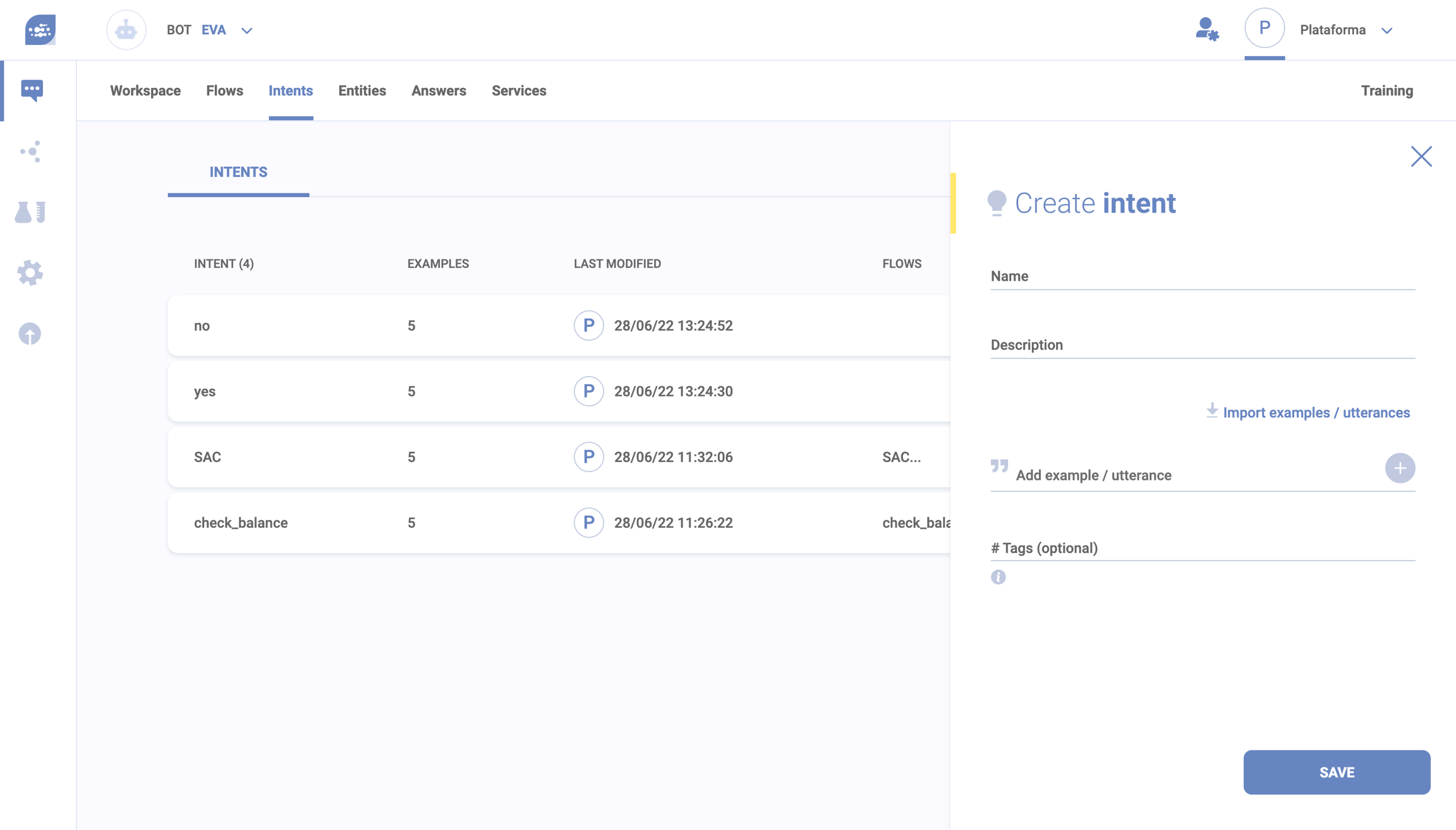Click the Description input field
The width and height of the screenshot is (1456, 830).
(x=1202, y=345)
